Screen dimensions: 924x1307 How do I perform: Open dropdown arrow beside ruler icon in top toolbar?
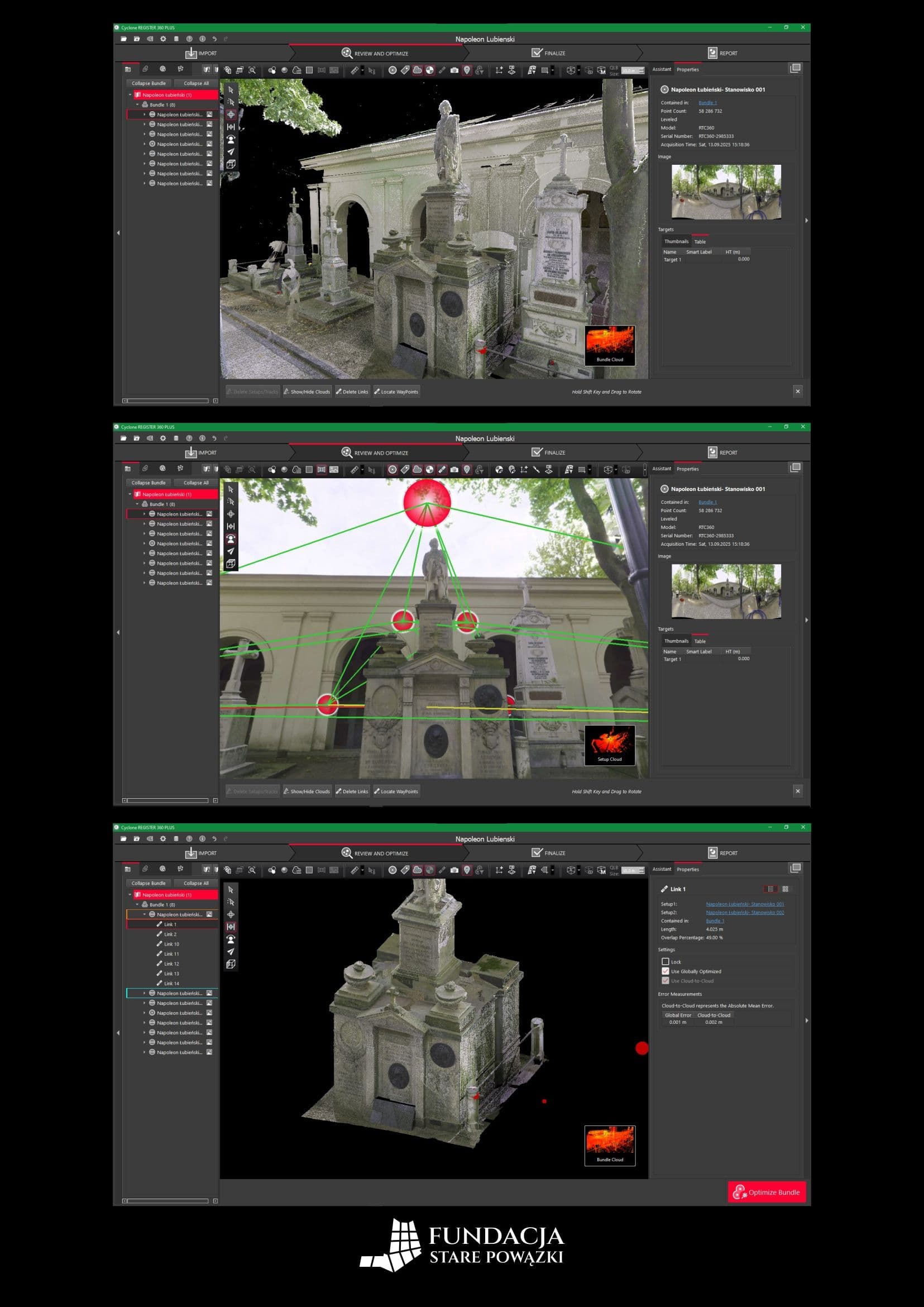(x=362, y=70)
